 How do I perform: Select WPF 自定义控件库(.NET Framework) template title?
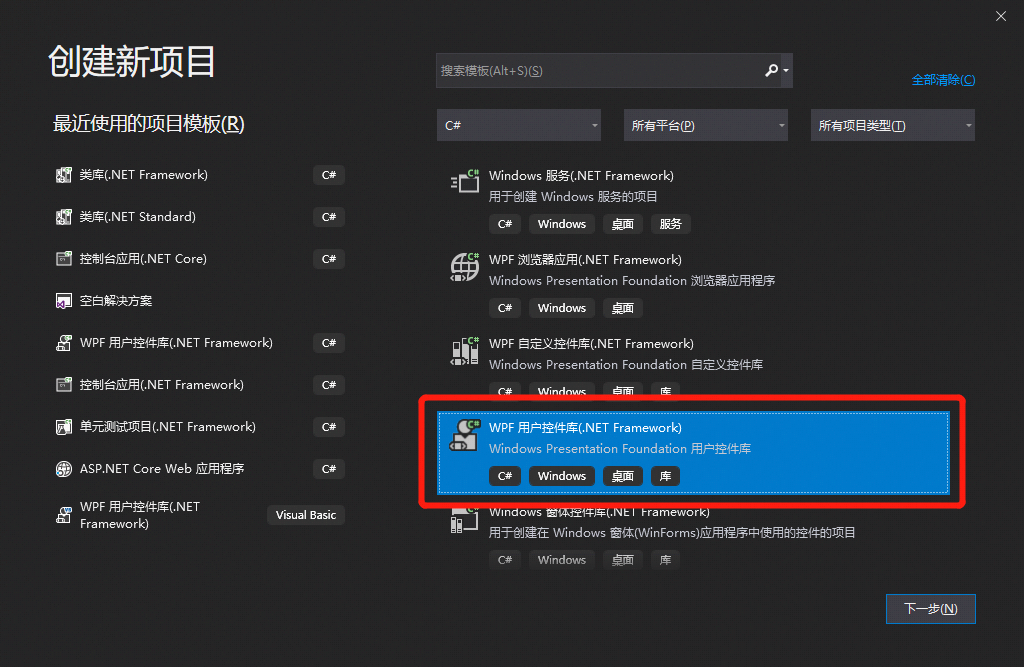coord(591,344)
